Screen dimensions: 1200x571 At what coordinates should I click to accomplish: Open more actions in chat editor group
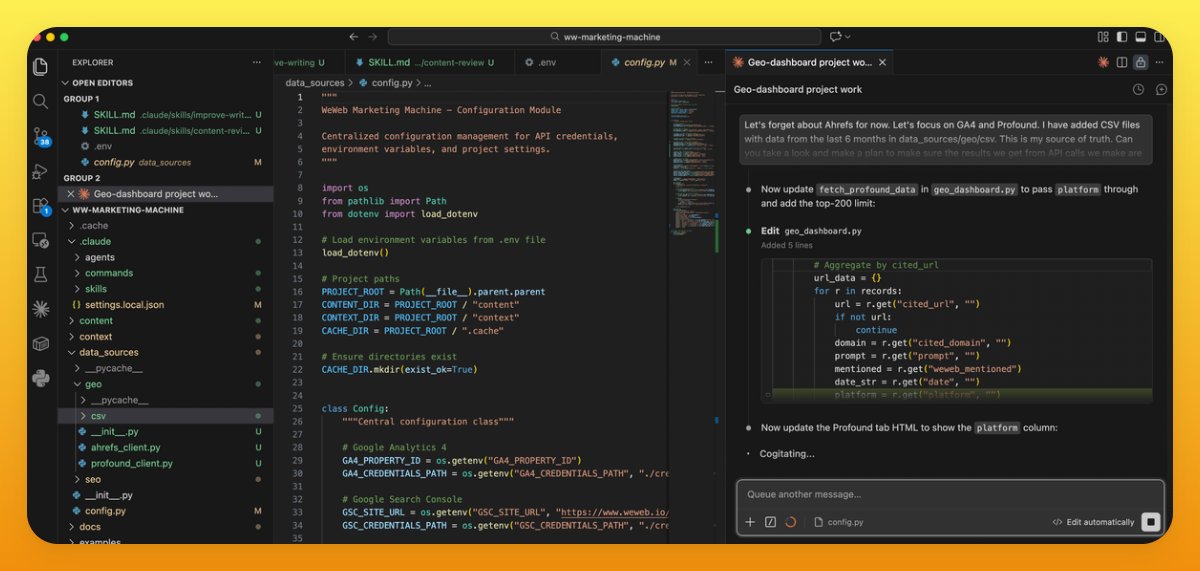coord(1160,62)
